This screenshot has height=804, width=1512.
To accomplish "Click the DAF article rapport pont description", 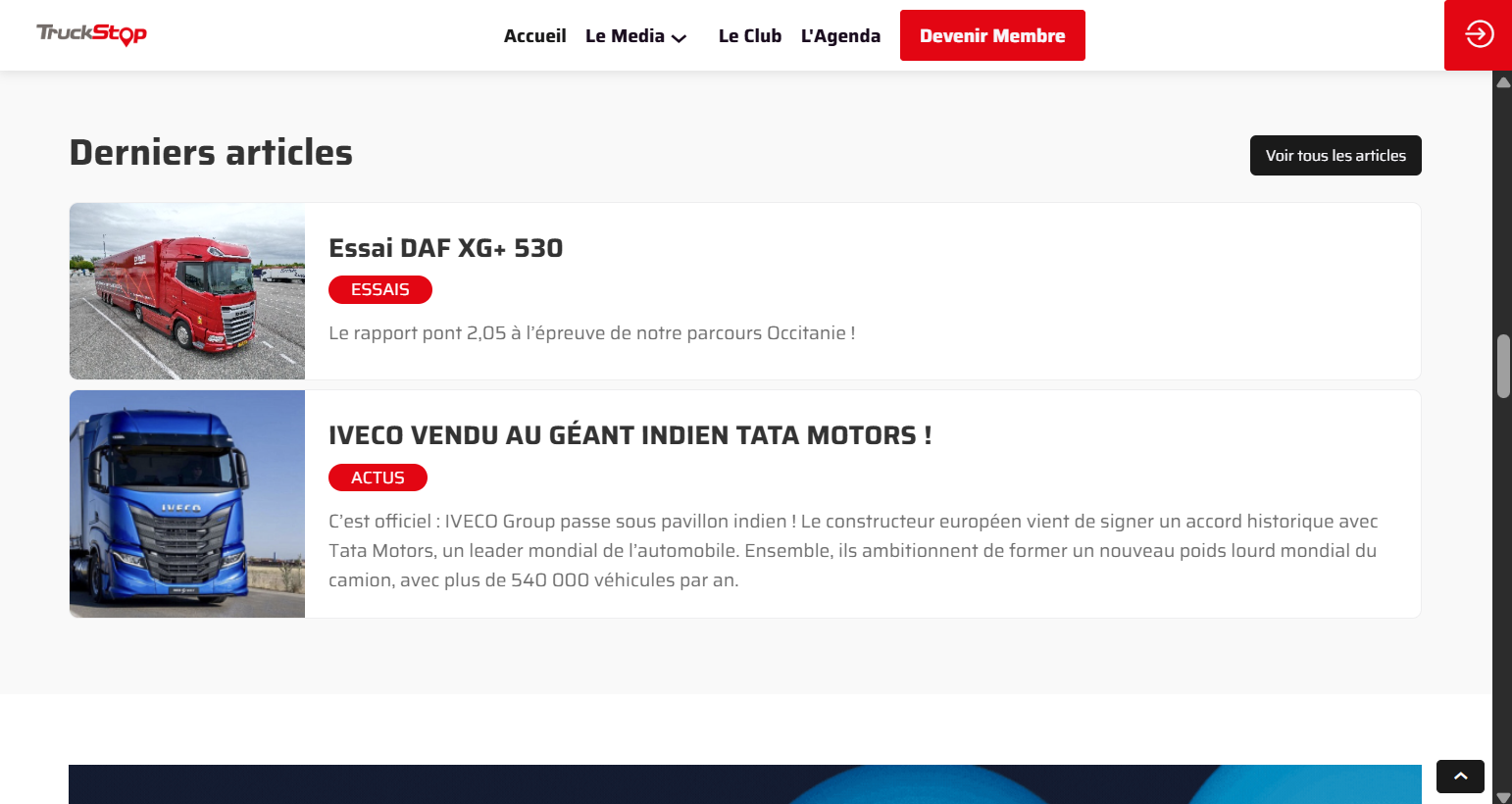I will click(x=591, y=333).
